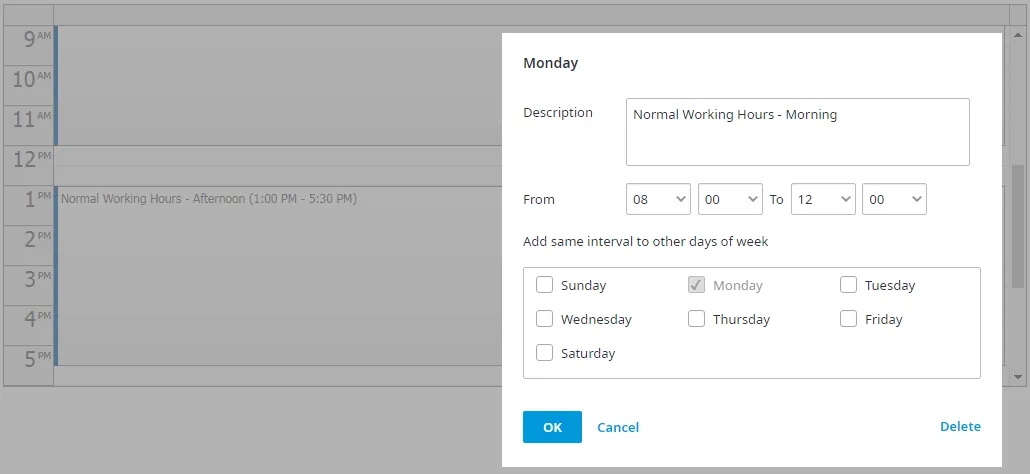Tick the Sunday checkbox

(x=544, y=285)
